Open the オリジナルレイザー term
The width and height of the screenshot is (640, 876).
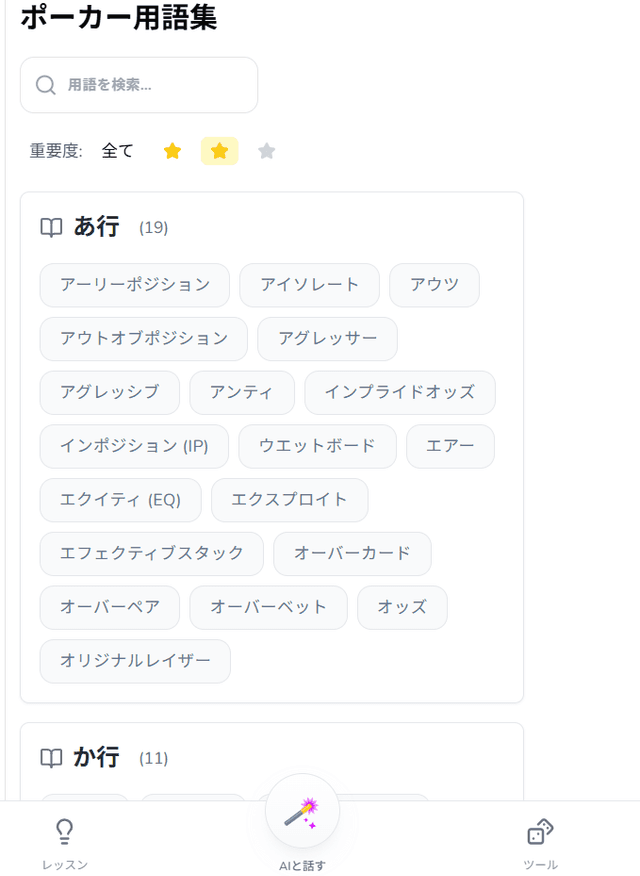tap(135, 661)
